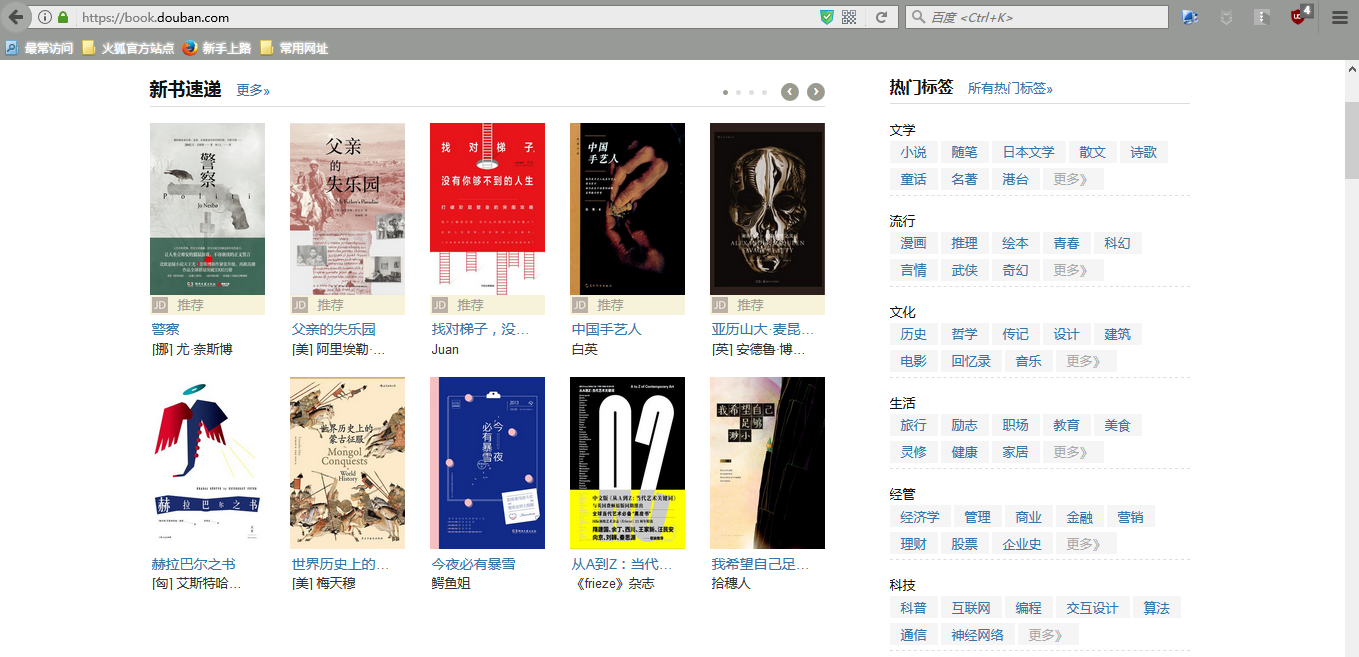The width and height of the screenshot is (1359, 657).
Task: Select the 小说 tag
Action: click(x=913, y=152)
